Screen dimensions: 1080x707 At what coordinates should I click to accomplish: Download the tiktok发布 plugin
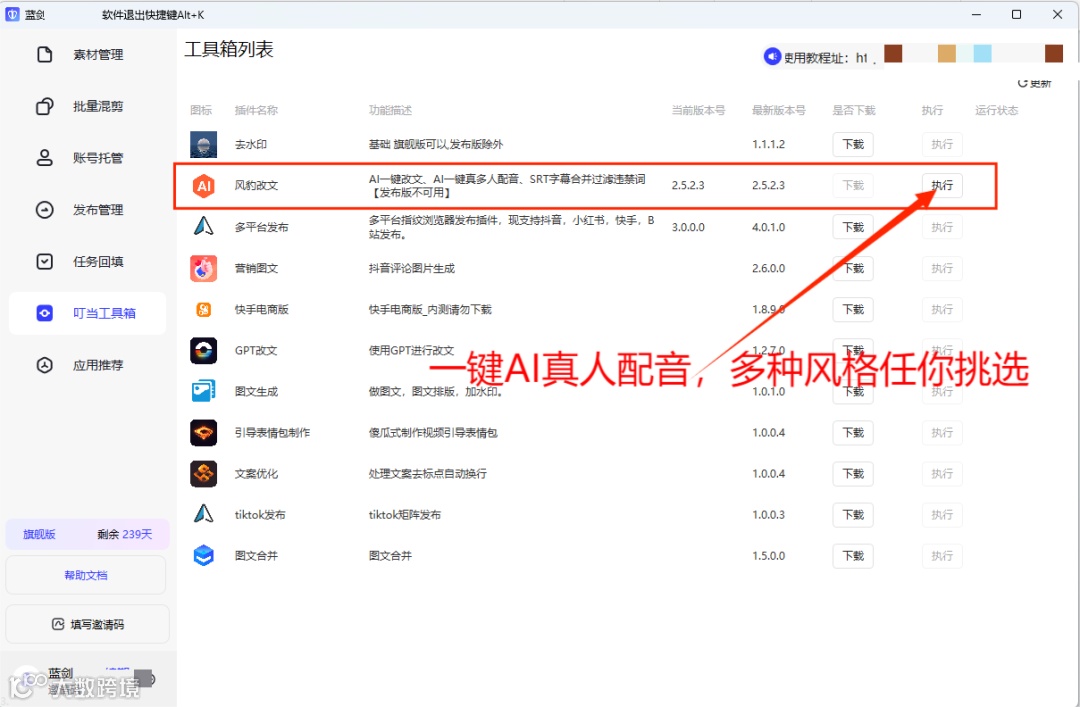pyautogui.click(x=853, y=515)
